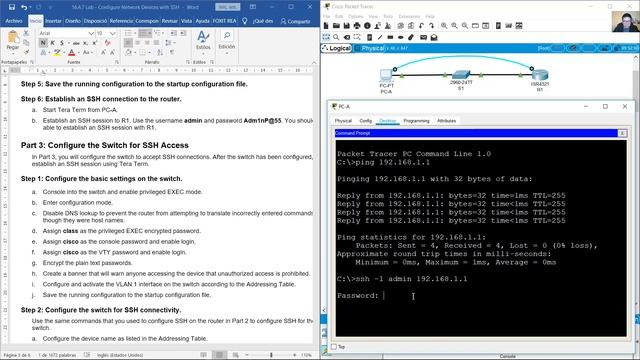Click the PC-A computer device
Viewport: 640px width, 360px height.
click(x=386, y=76)
